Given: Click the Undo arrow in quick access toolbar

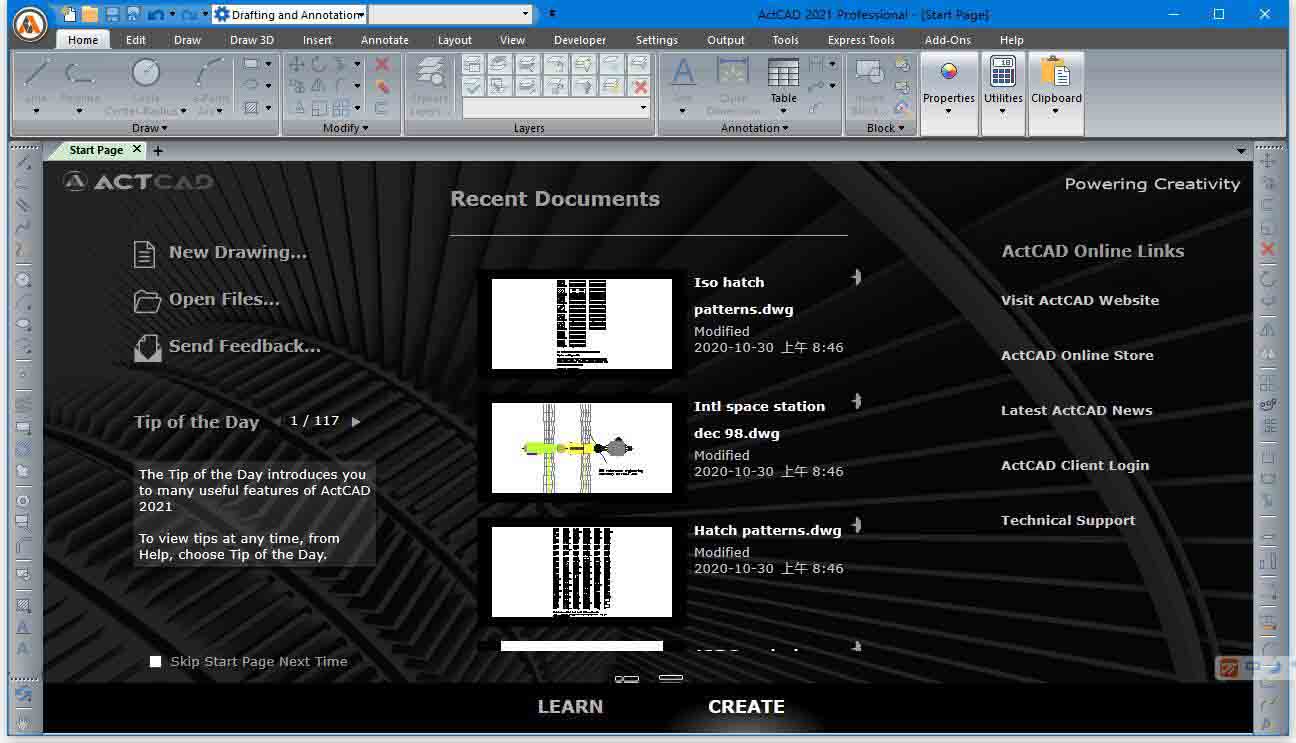Looking at the screenshot, I should coord(155,15).
